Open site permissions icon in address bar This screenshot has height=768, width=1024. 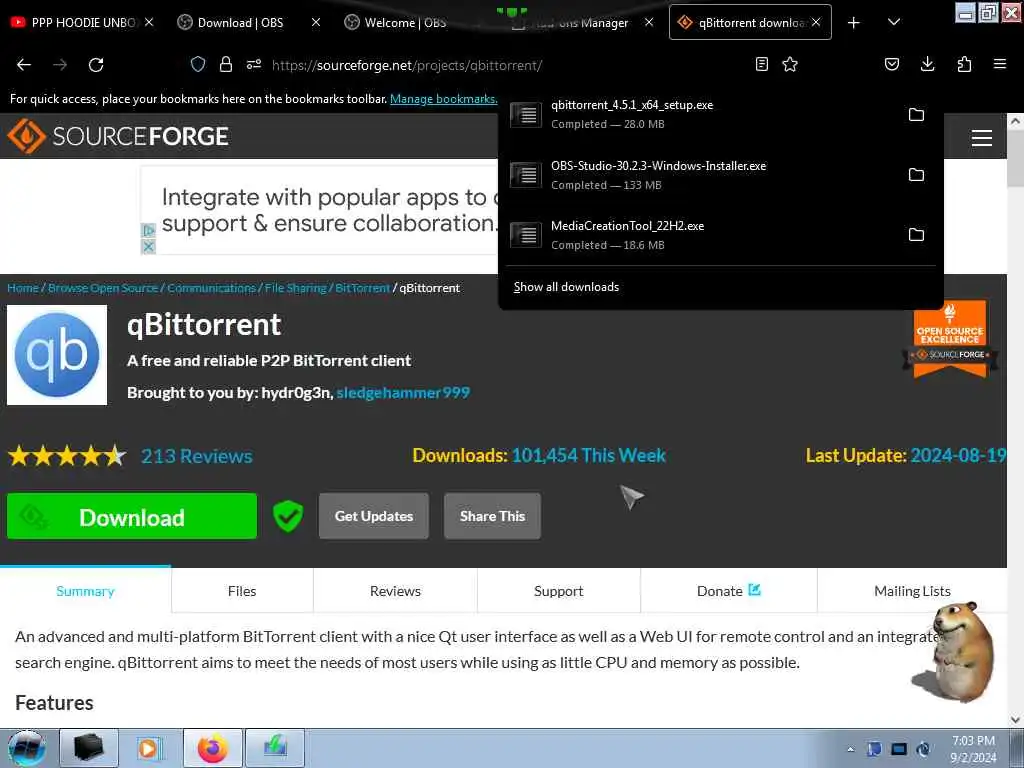point(254,64)
